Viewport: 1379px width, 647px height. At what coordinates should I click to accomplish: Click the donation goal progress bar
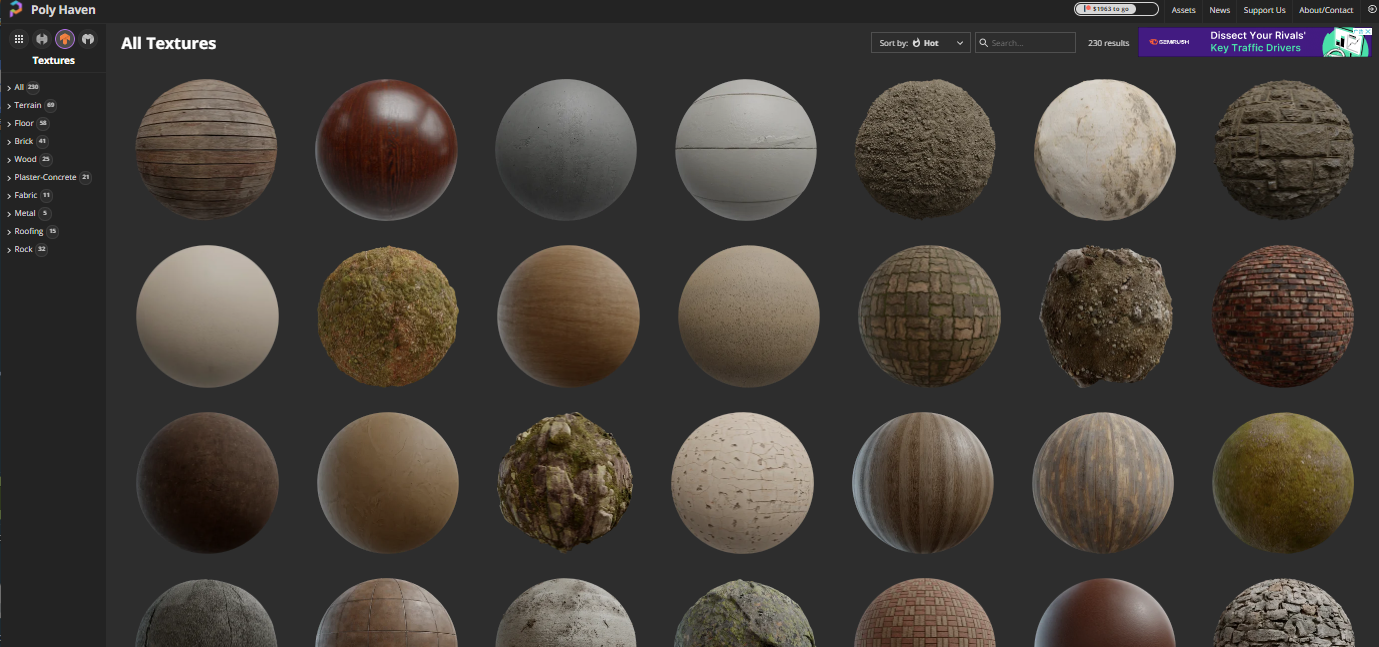(x=1116, y=9)
